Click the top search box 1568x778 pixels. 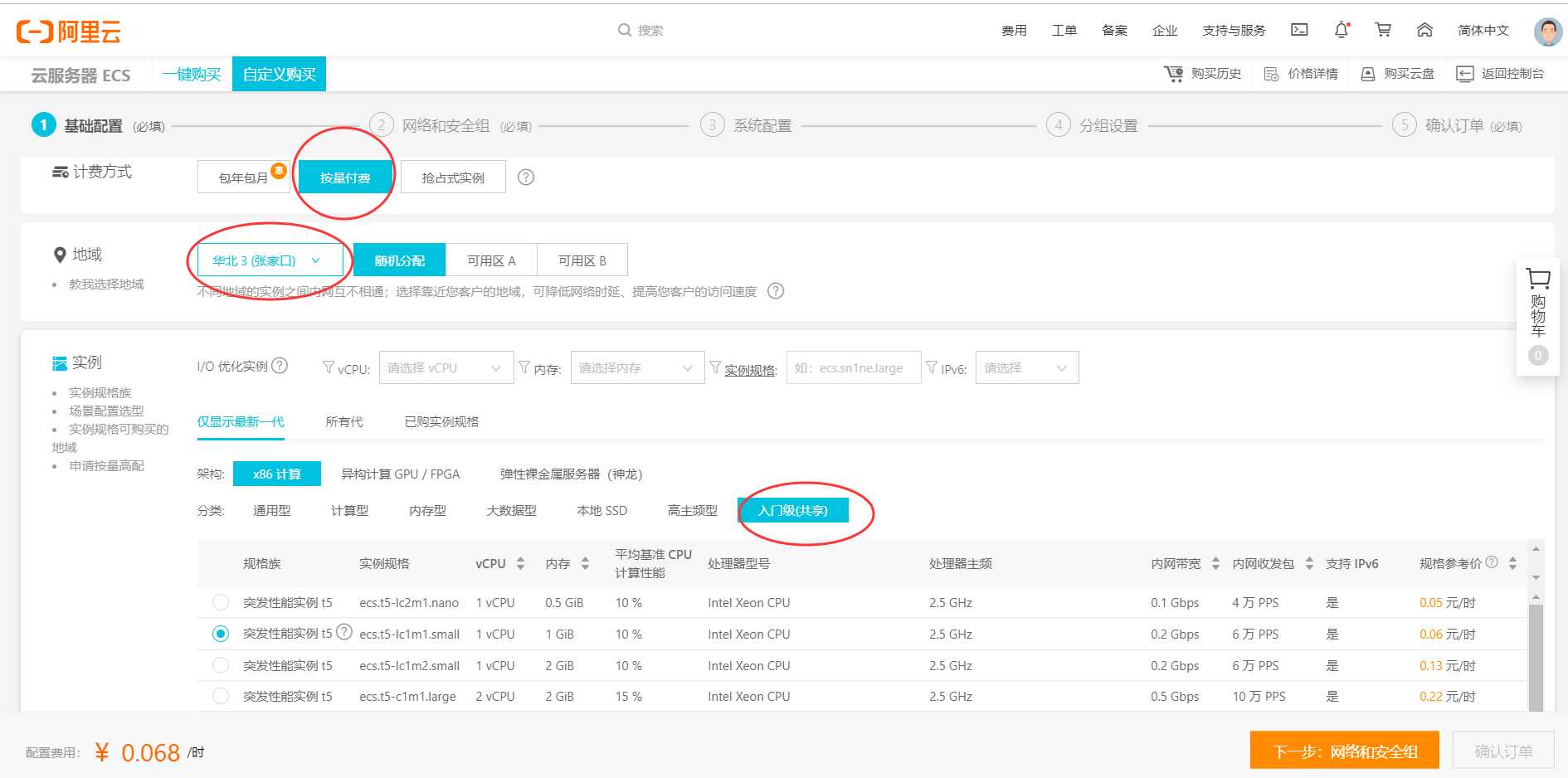(650, 30)
